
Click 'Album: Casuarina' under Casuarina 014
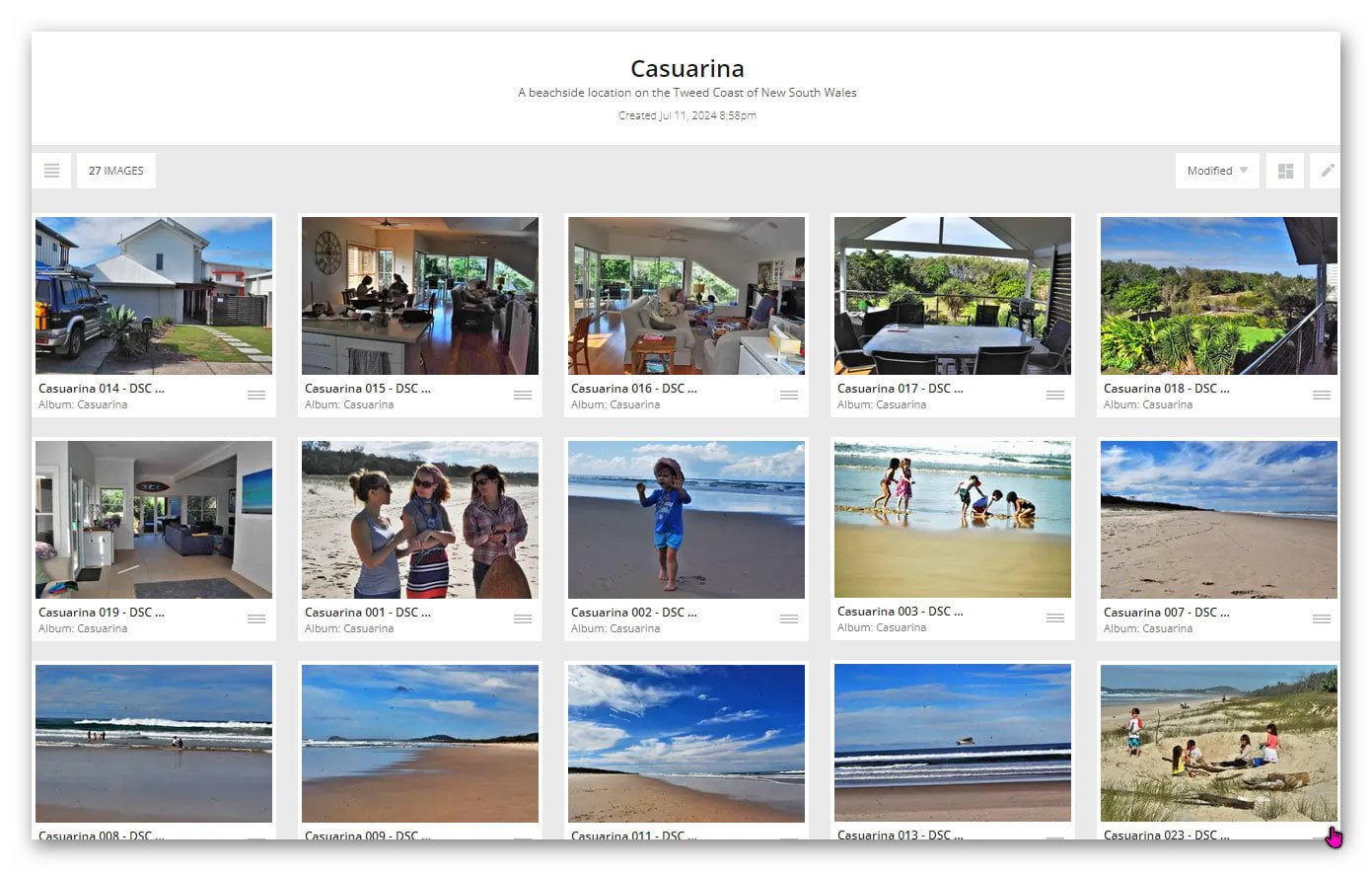[83, 404]
